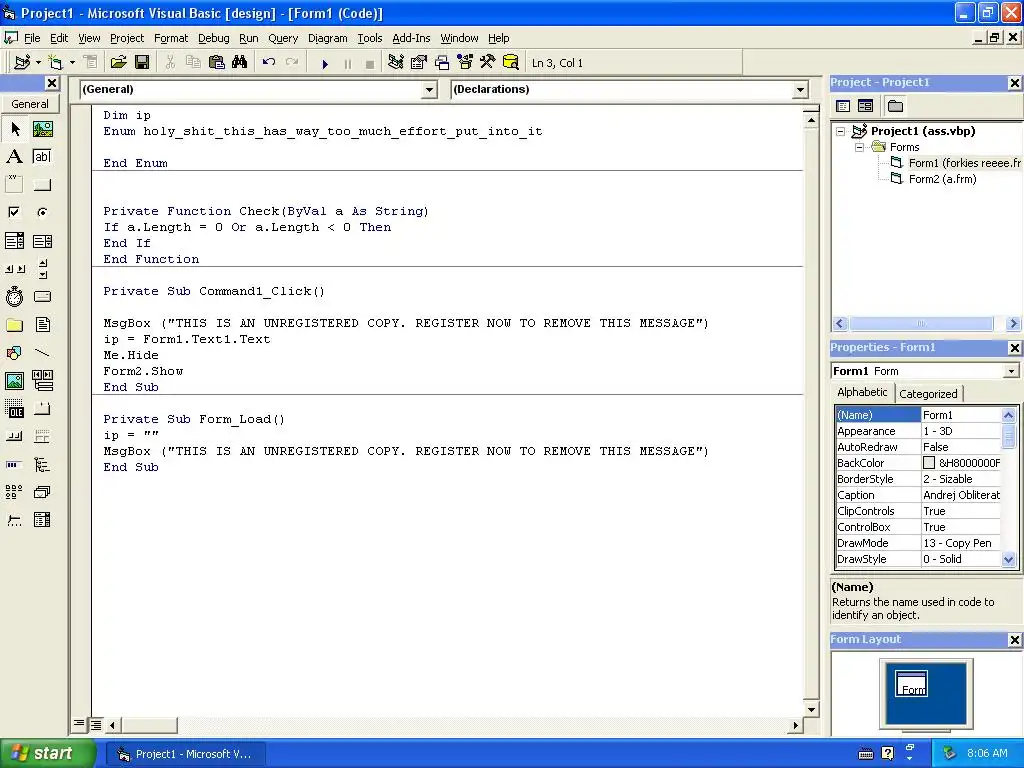Select Form2 (a.frm) in project tree
1024x768 pixels.
click(942, 179)
